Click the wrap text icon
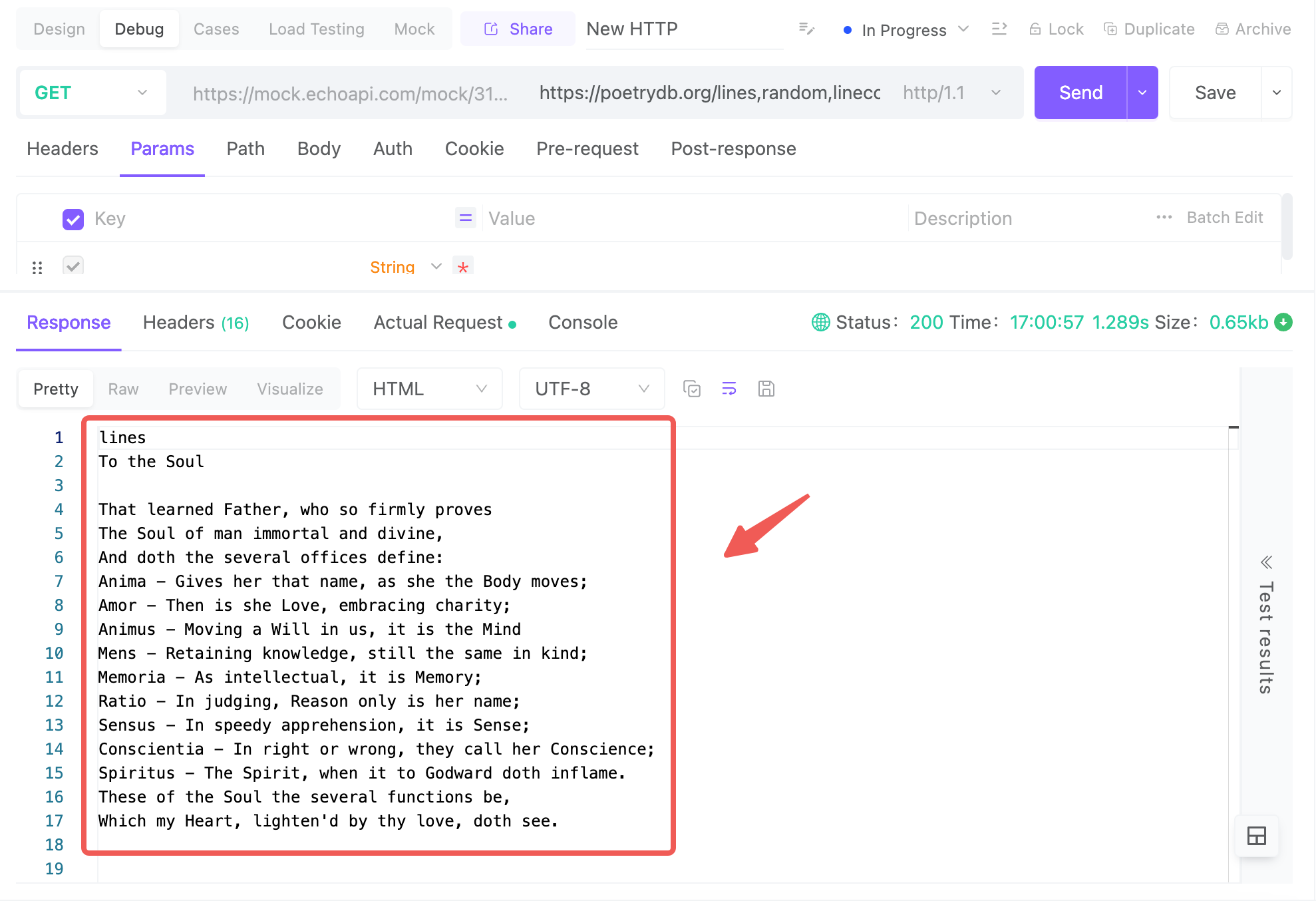This screenshot has width=1316, height=901. 729,389
